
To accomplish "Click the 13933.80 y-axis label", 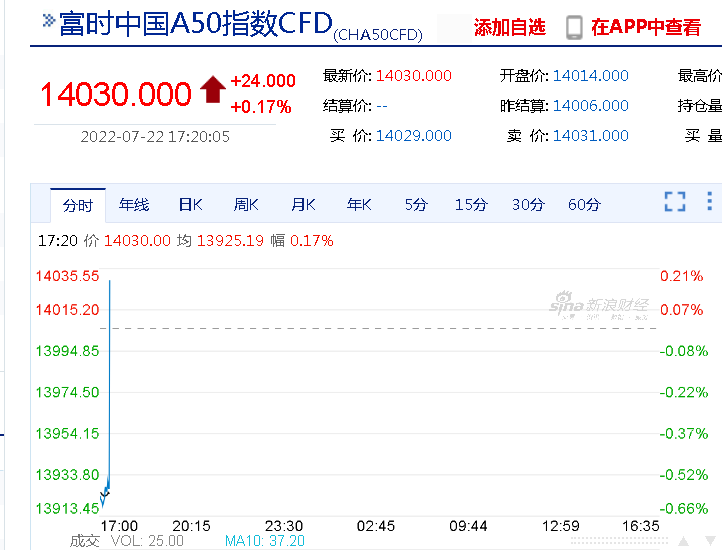I will click(68, 474).
